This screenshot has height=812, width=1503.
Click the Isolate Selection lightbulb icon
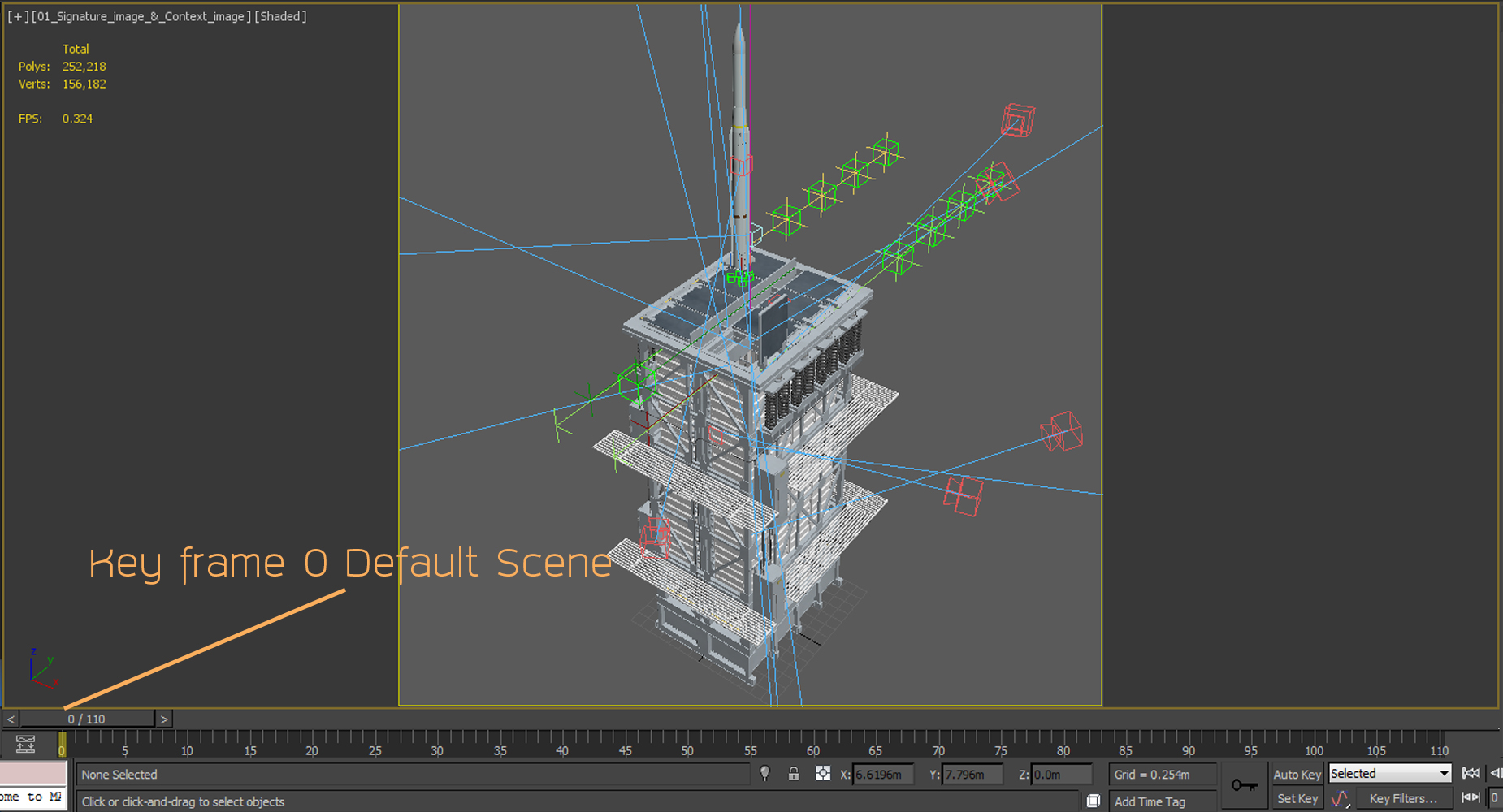[x=764, y=774]
